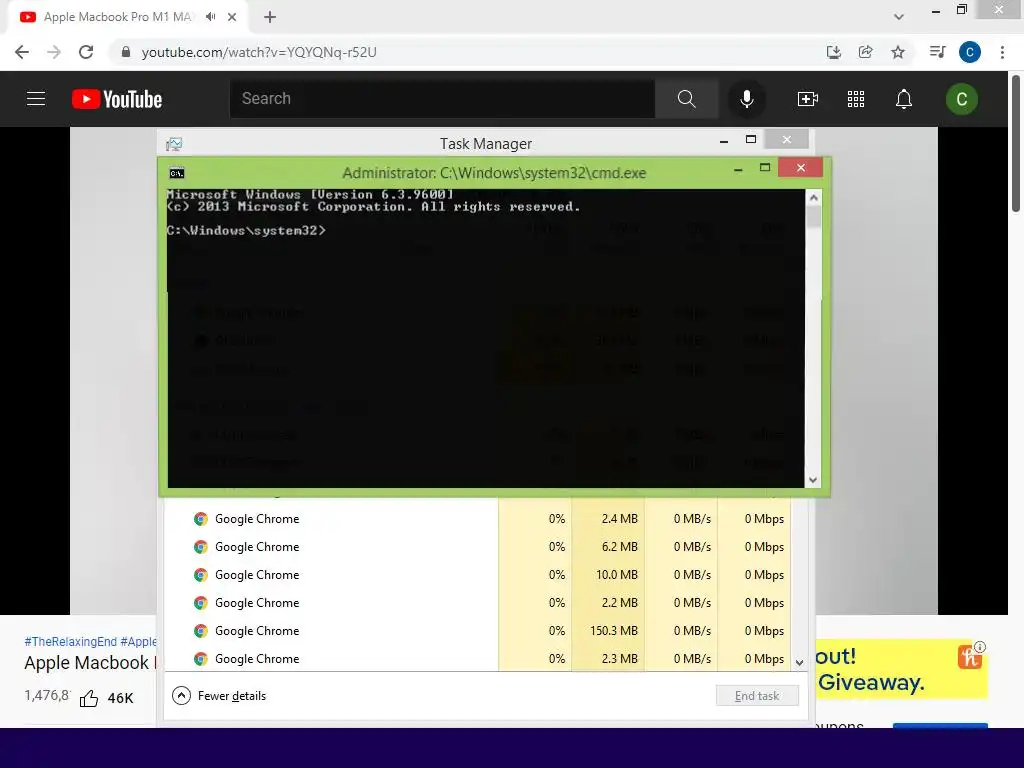Click the 150.3 MB memory cell
Viewport: 1024px width, 768px height.
(x=608, y=631)
